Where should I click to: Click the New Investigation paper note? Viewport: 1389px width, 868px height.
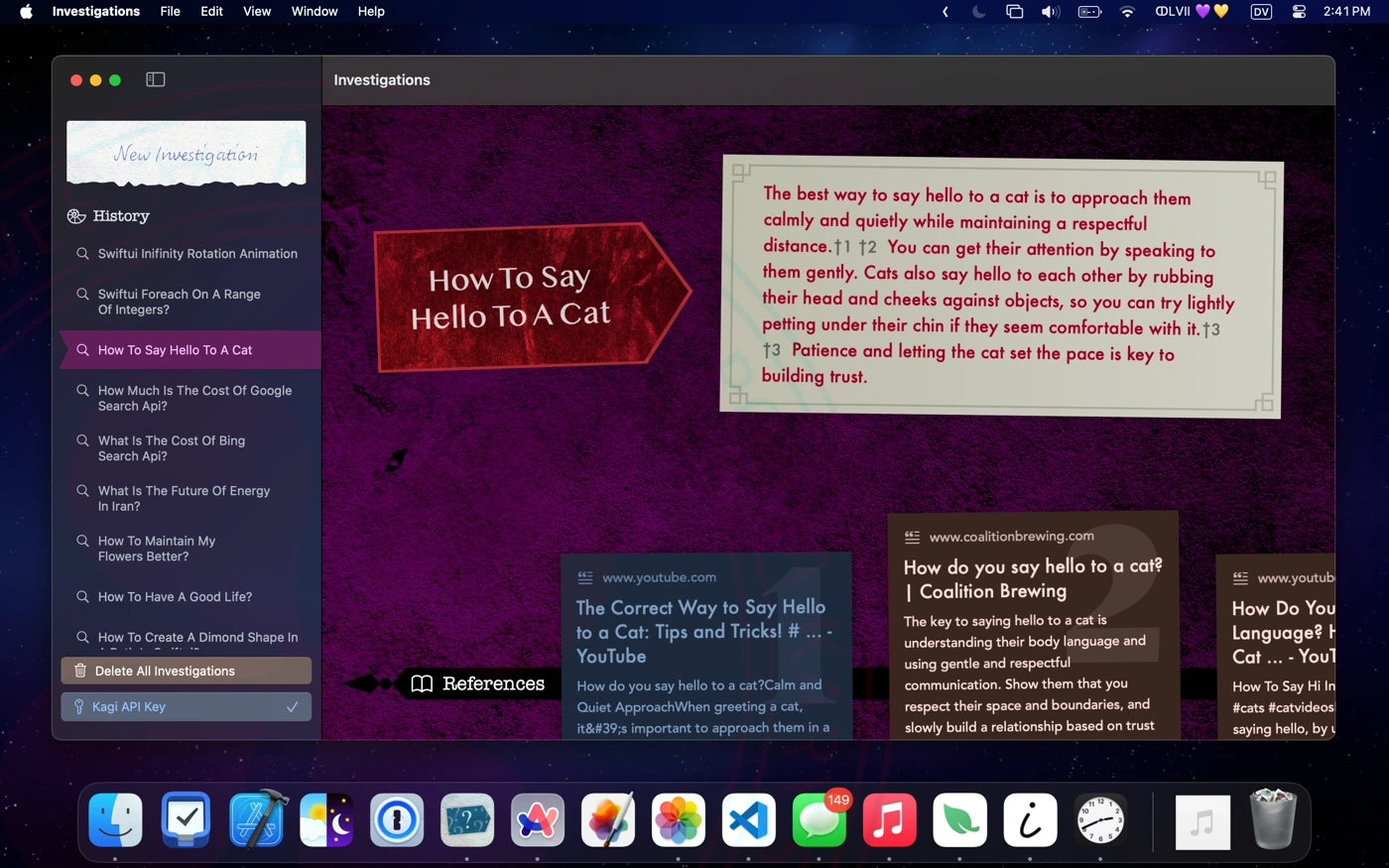point(187,153)
